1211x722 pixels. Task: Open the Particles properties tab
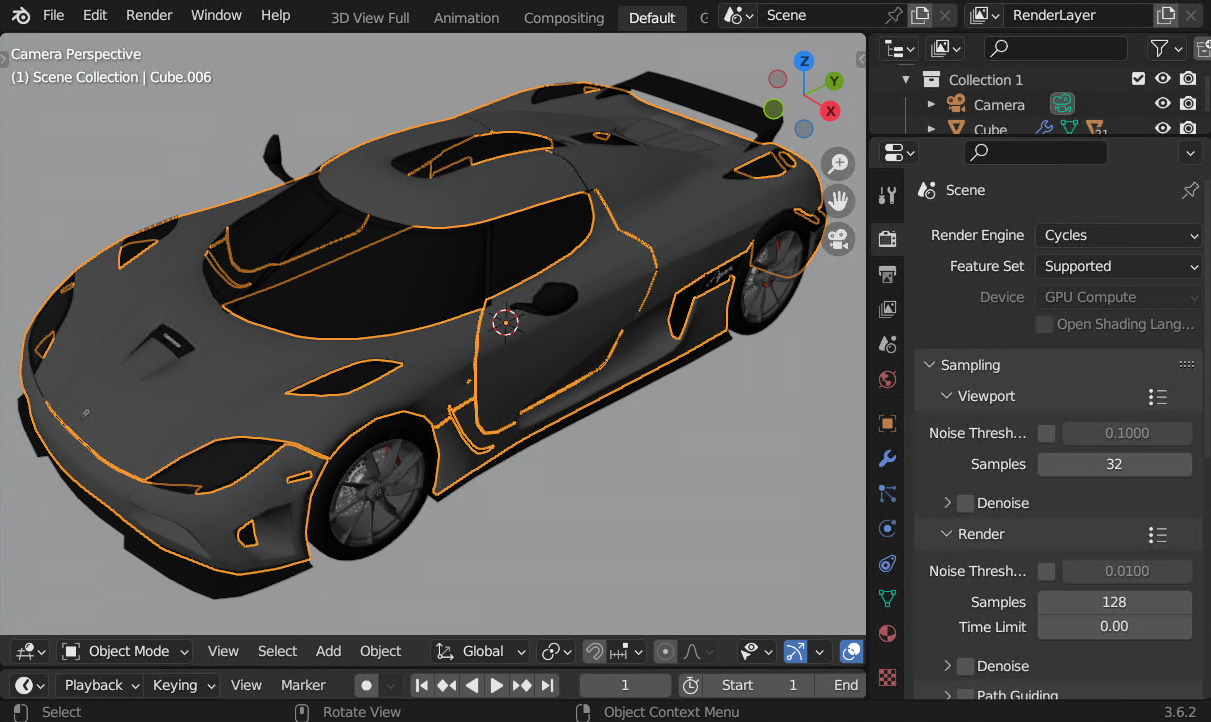coord(887,493)
